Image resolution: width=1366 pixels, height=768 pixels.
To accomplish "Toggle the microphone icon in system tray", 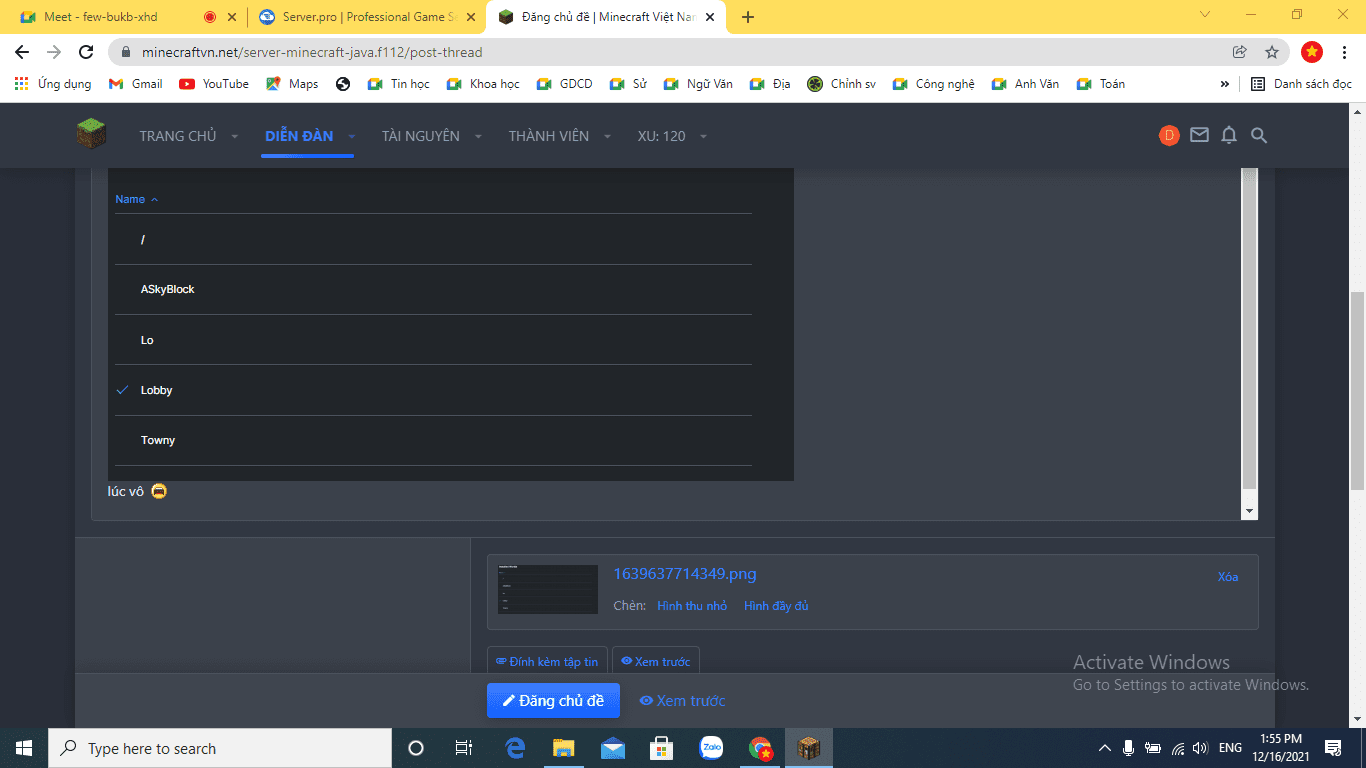I will pyautogui.click(x=1128, y=748).
